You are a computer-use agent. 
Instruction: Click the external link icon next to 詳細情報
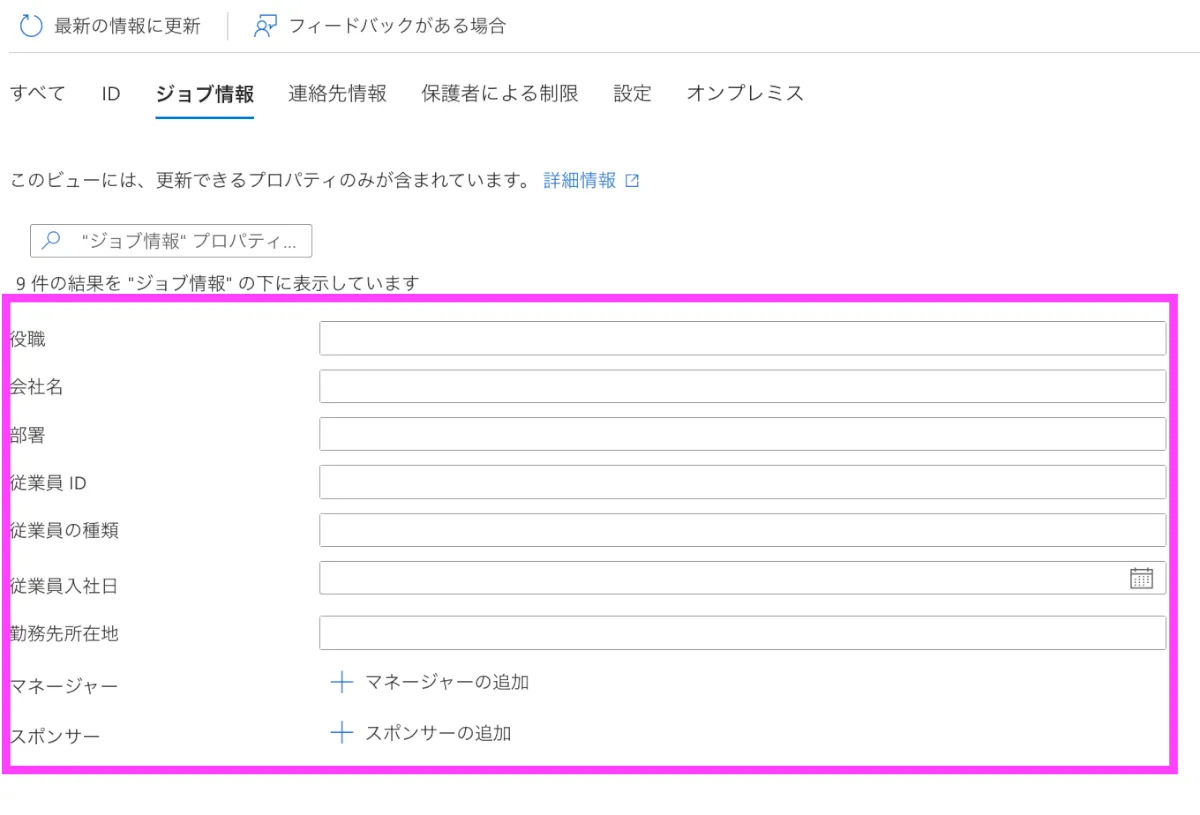point(632,181)
